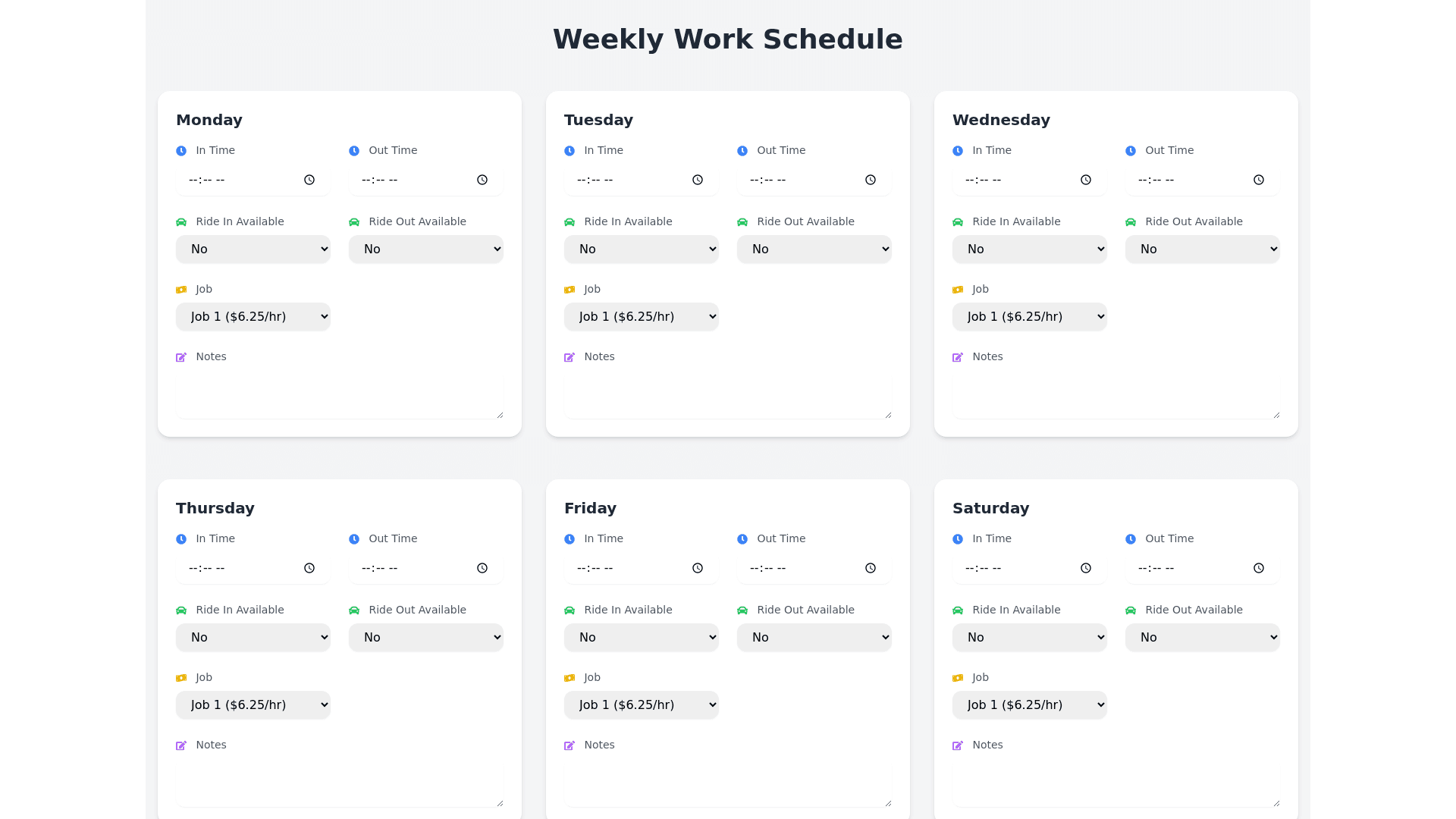Click the purple Notes edit icon under Monday
The image size is (1456, 819).
(x=181, y=357)
